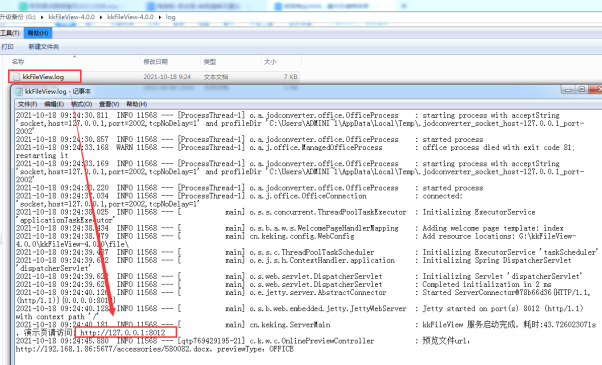
Task: Click the text '[qtp769429195-21]' thread name
Action: [211, 341]
